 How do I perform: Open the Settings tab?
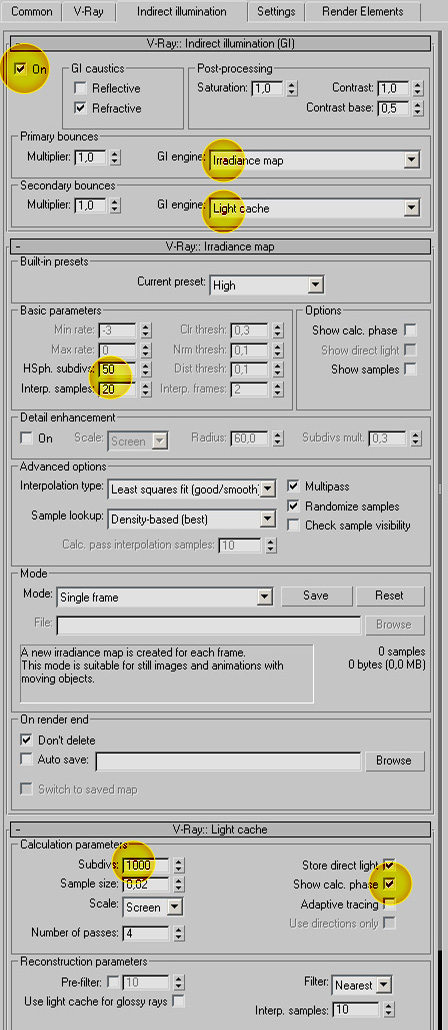[x=276, y=11]
